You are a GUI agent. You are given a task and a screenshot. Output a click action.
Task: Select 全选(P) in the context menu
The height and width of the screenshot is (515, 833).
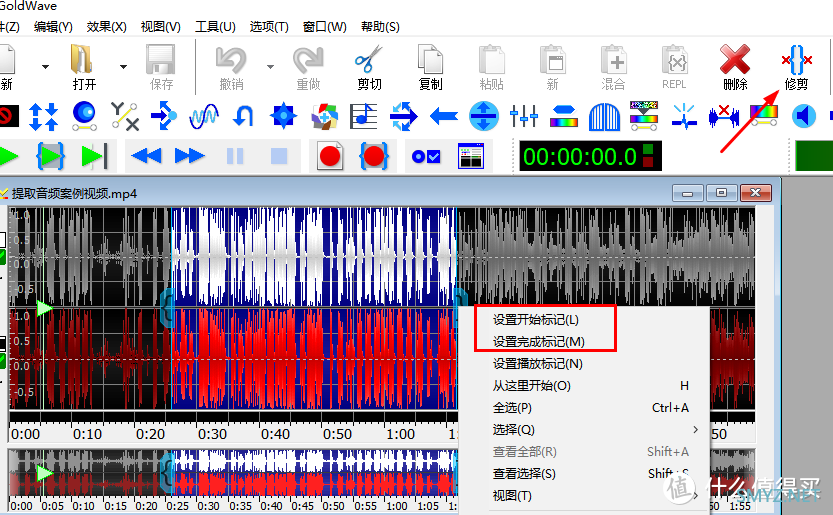click(512, 408)
